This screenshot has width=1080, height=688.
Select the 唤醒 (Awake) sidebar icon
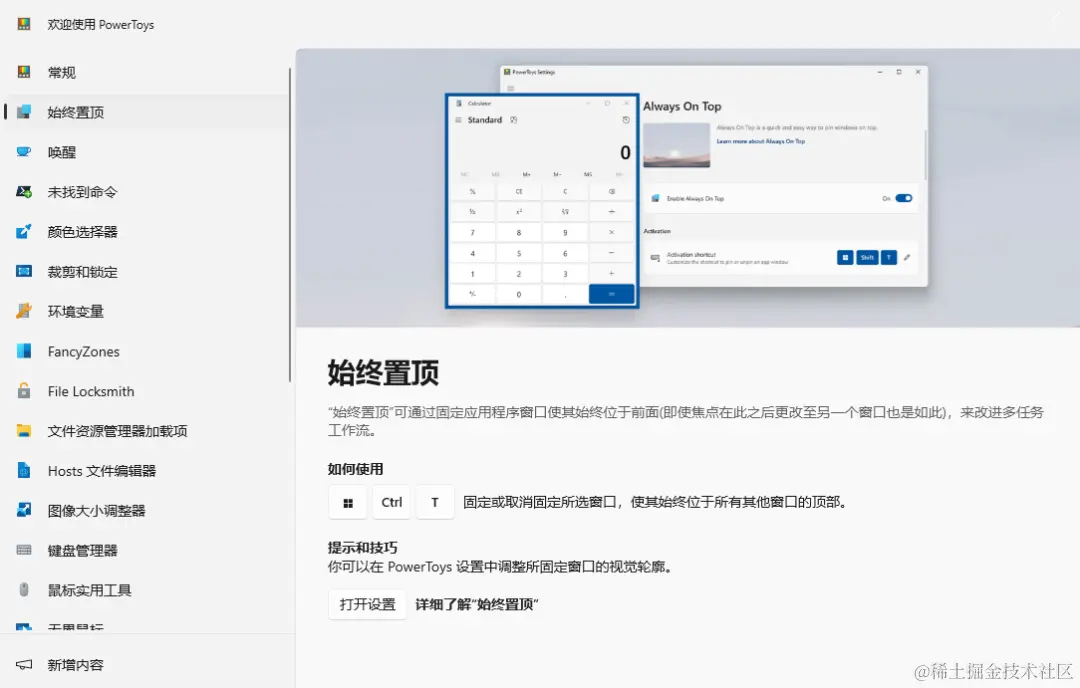tap(25, 151)
